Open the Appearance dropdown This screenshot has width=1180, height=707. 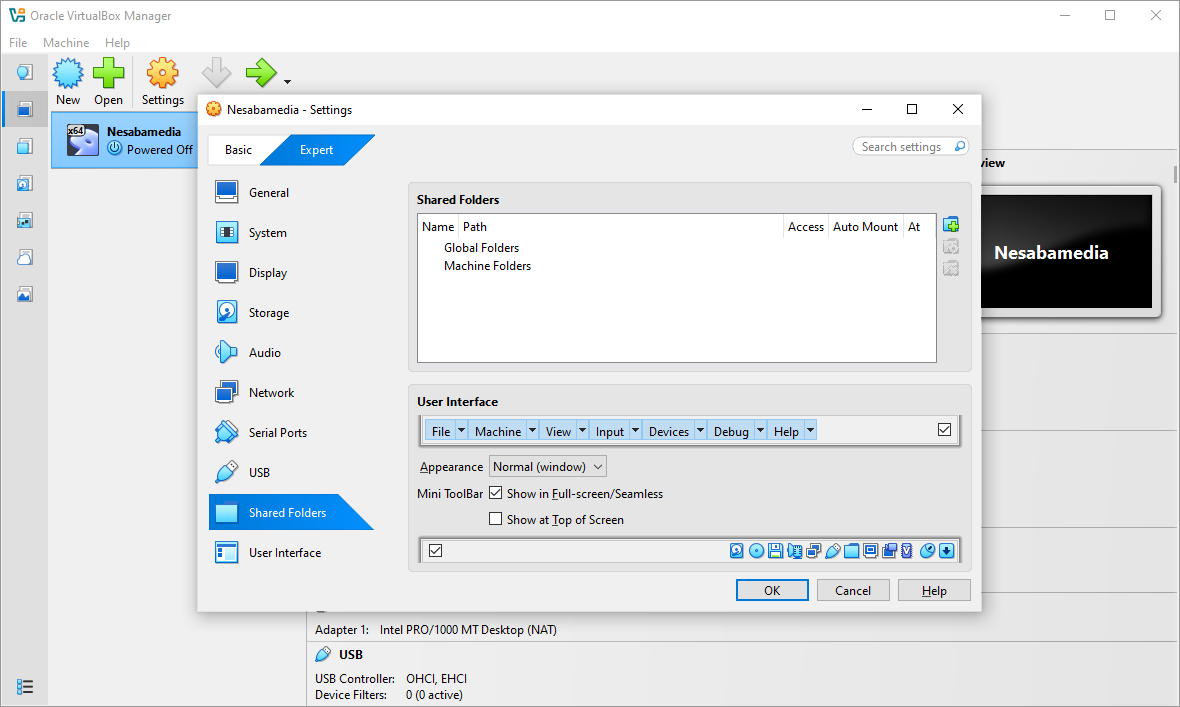pyautogui.click(x=548, y=467)
